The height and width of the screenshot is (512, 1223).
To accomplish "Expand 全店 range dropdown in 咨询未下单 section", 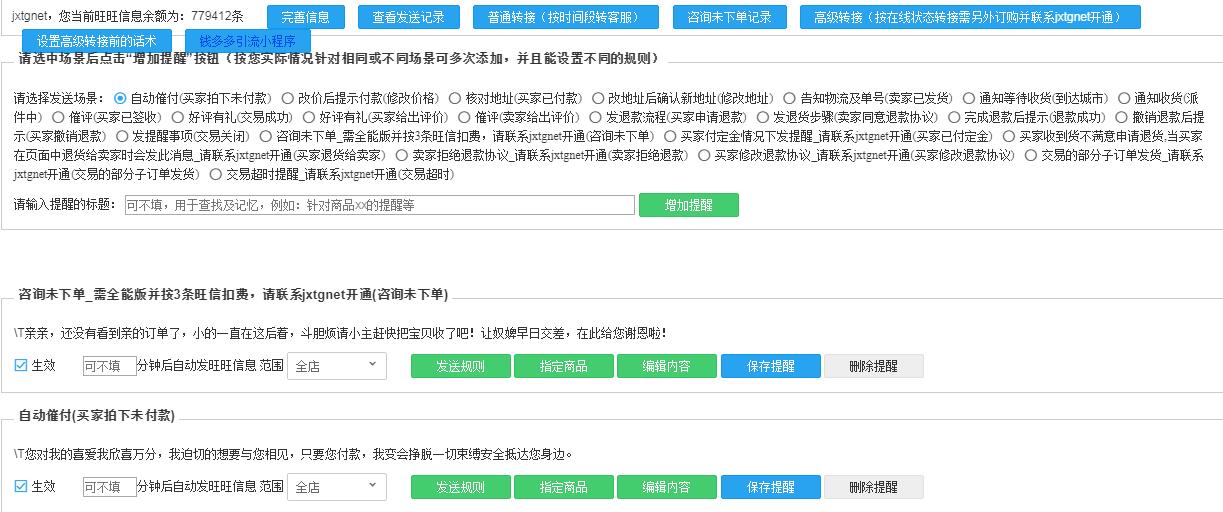I will (337, 366).
